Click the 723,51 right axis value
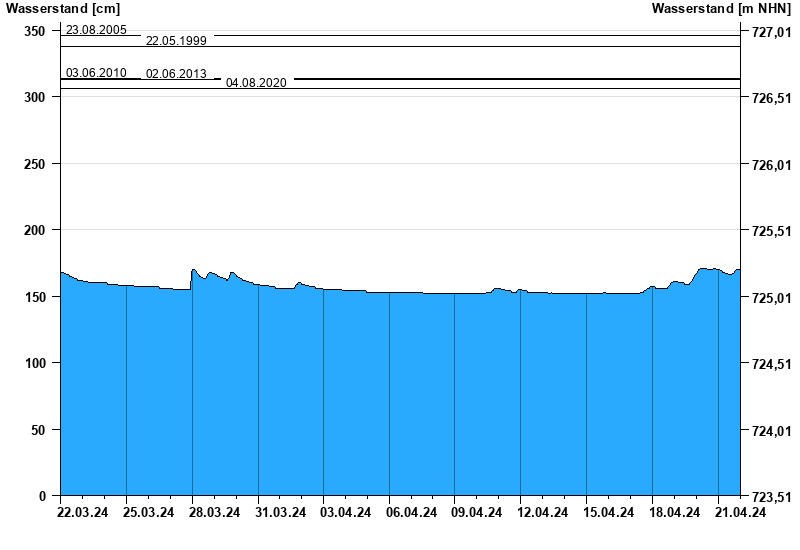The image size is (800, 550). [771, 496]
